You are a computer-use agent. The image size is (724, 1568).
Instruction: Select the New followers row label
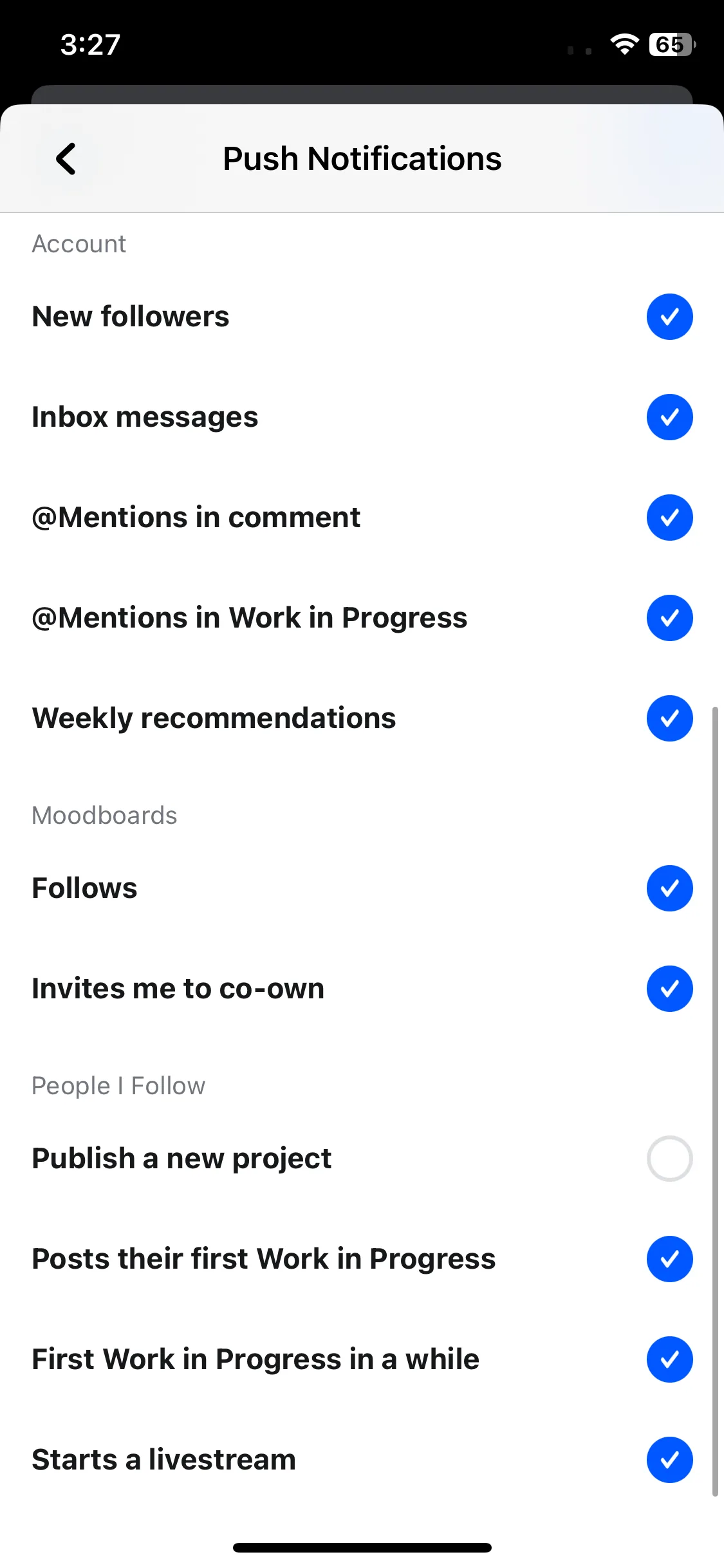pos(131,317)
